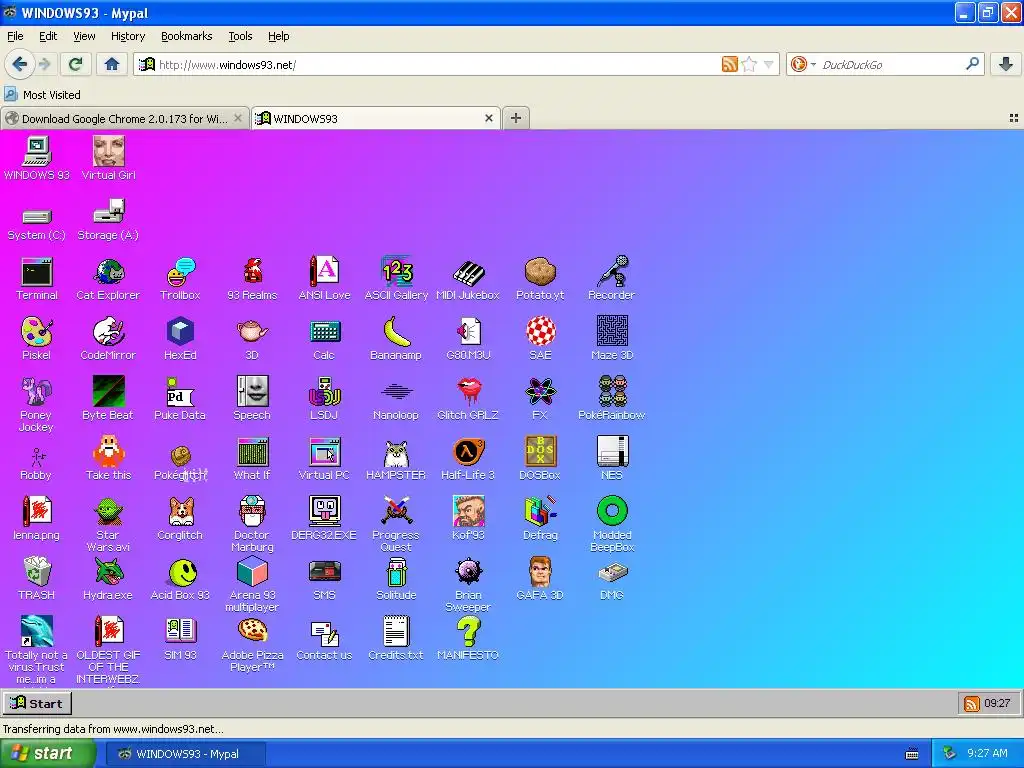Screen dimensions: 1024x768
Task: Launch Poney Jockey
Action: 37,405
